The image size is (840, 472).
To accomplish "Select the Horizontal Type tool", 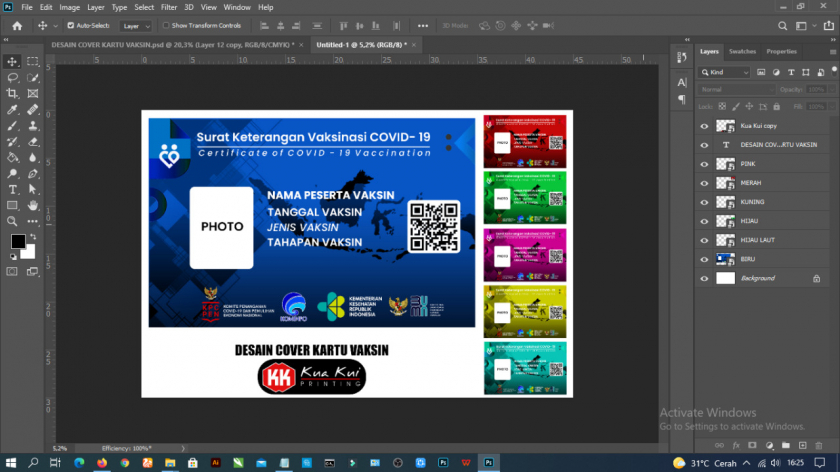I will 12,190.
